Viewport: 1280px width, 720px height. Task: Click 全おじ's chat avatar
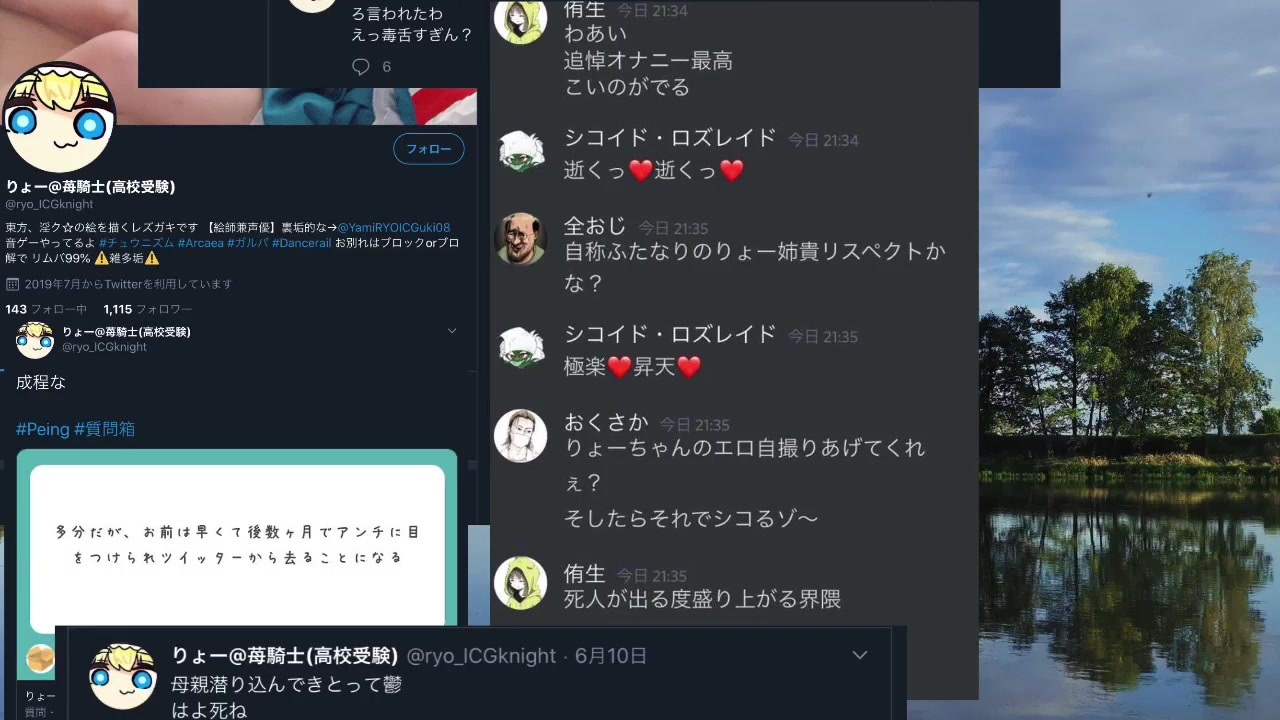[520, 239]
